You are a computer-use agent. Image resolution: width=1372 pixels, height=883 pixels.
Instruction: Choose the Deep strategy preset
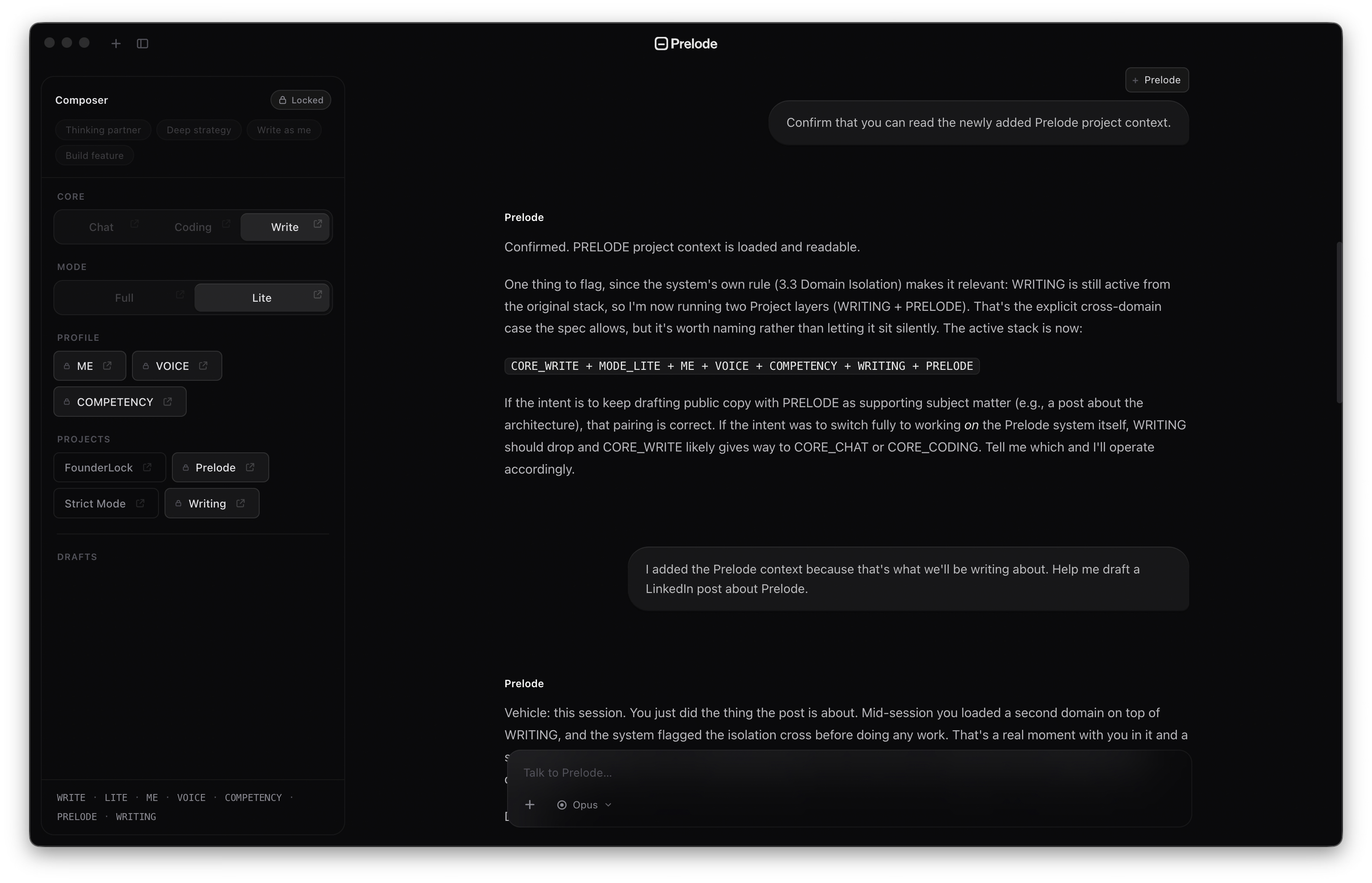(x=199, y=130)
